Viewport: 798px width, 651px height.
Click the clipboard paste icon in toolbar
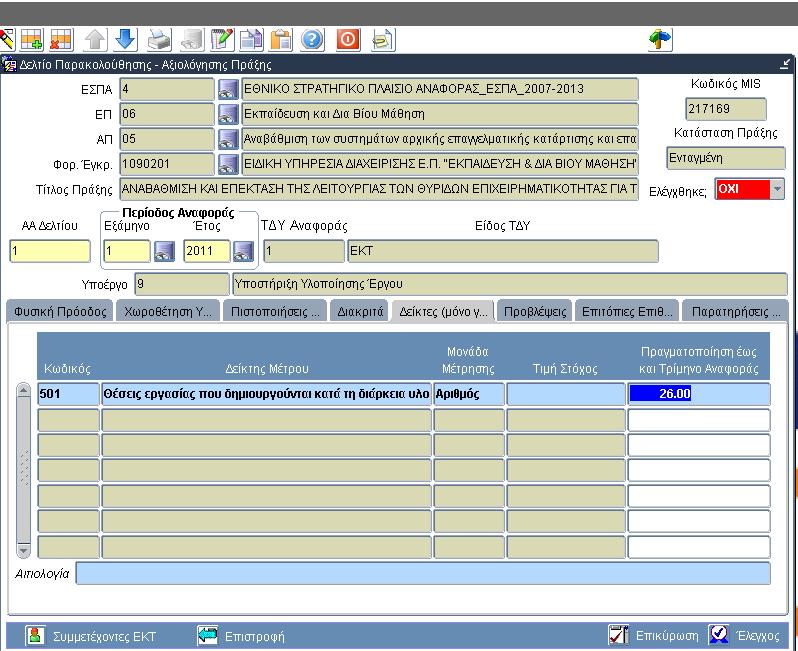tap(281, 40)
